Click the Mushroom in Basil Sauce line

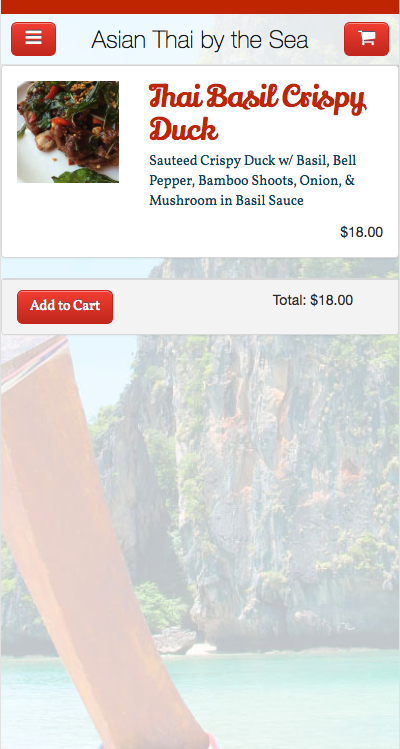pos(227,200)
